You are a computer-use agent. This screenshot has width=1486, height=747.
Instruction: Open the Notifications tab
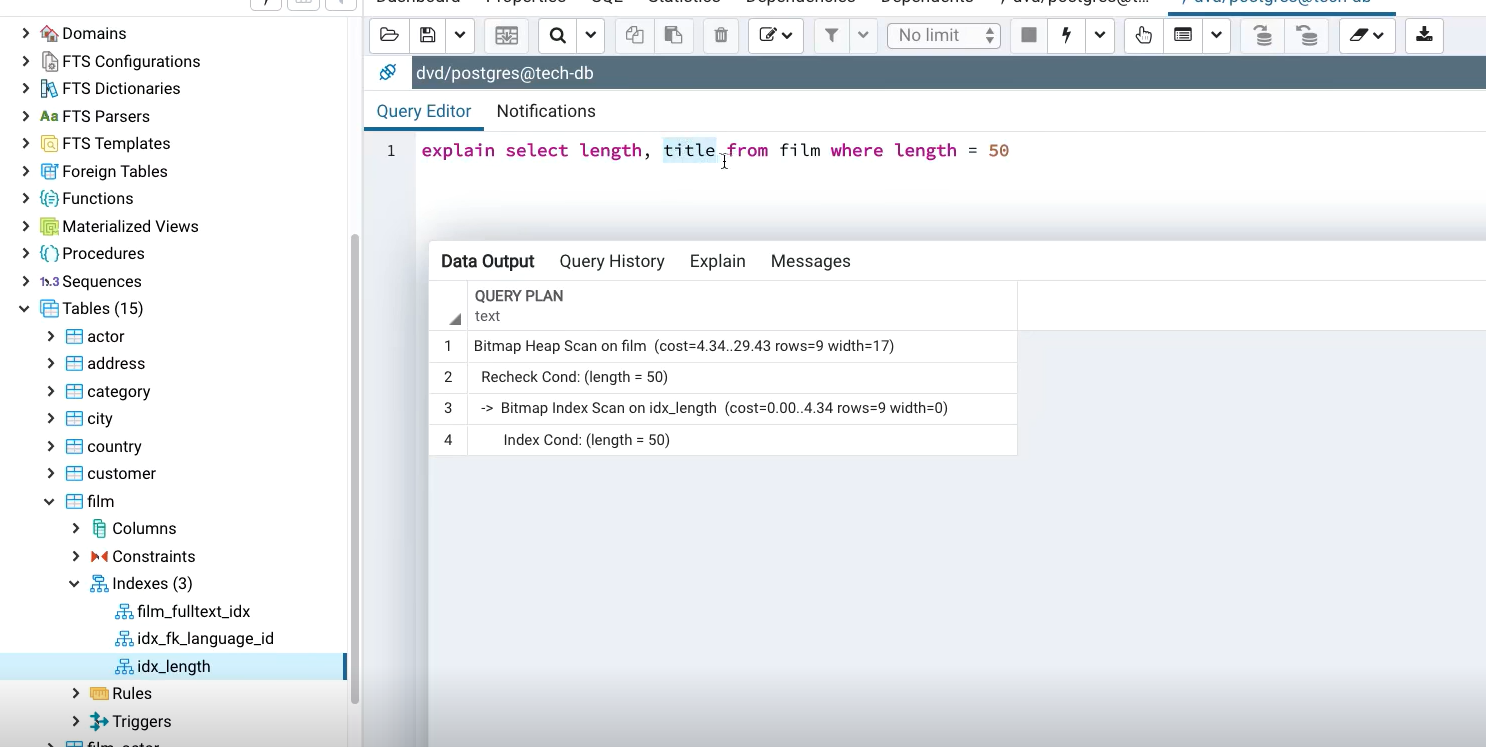pyautogui.click(x=546, y=111)
